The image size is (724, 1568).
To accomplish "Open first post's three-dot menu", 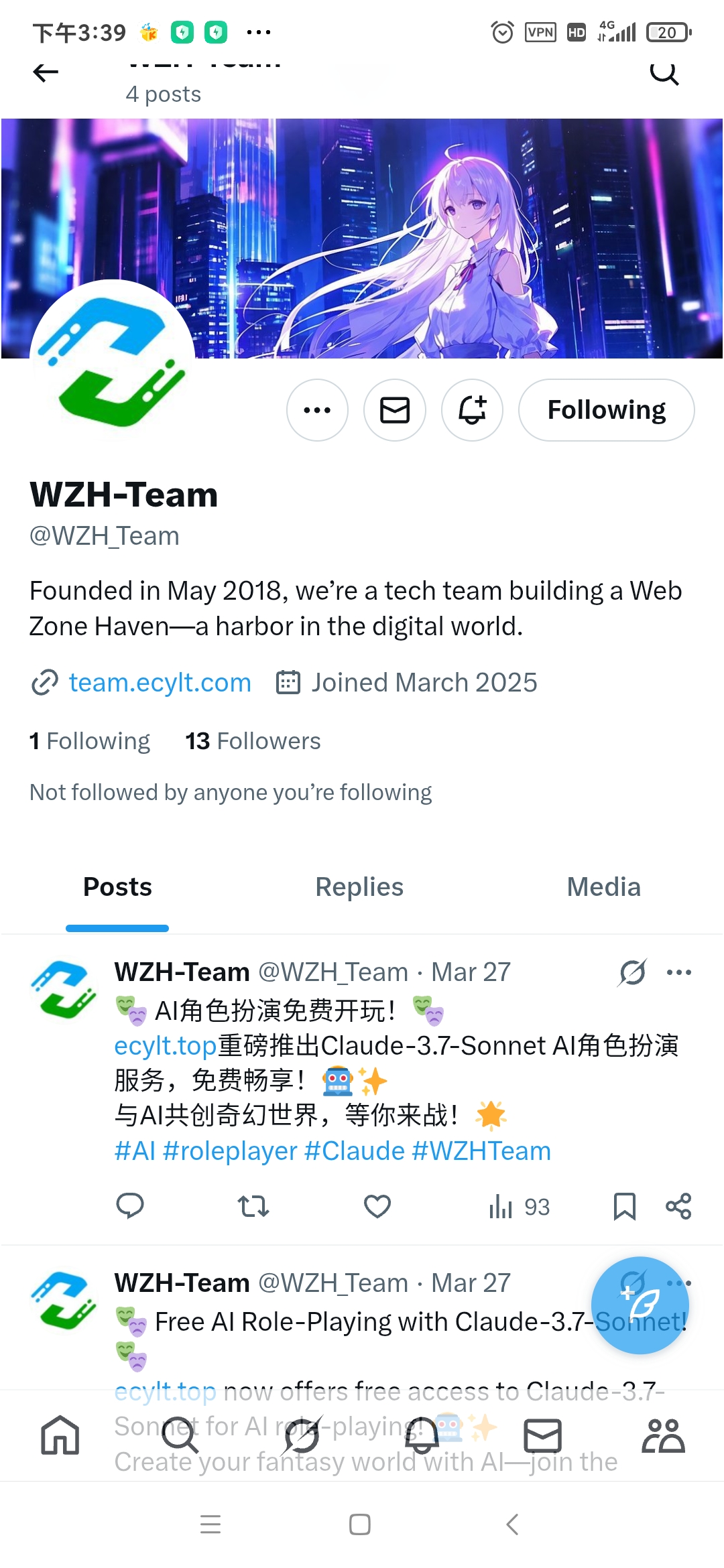I will click(678, 972).
